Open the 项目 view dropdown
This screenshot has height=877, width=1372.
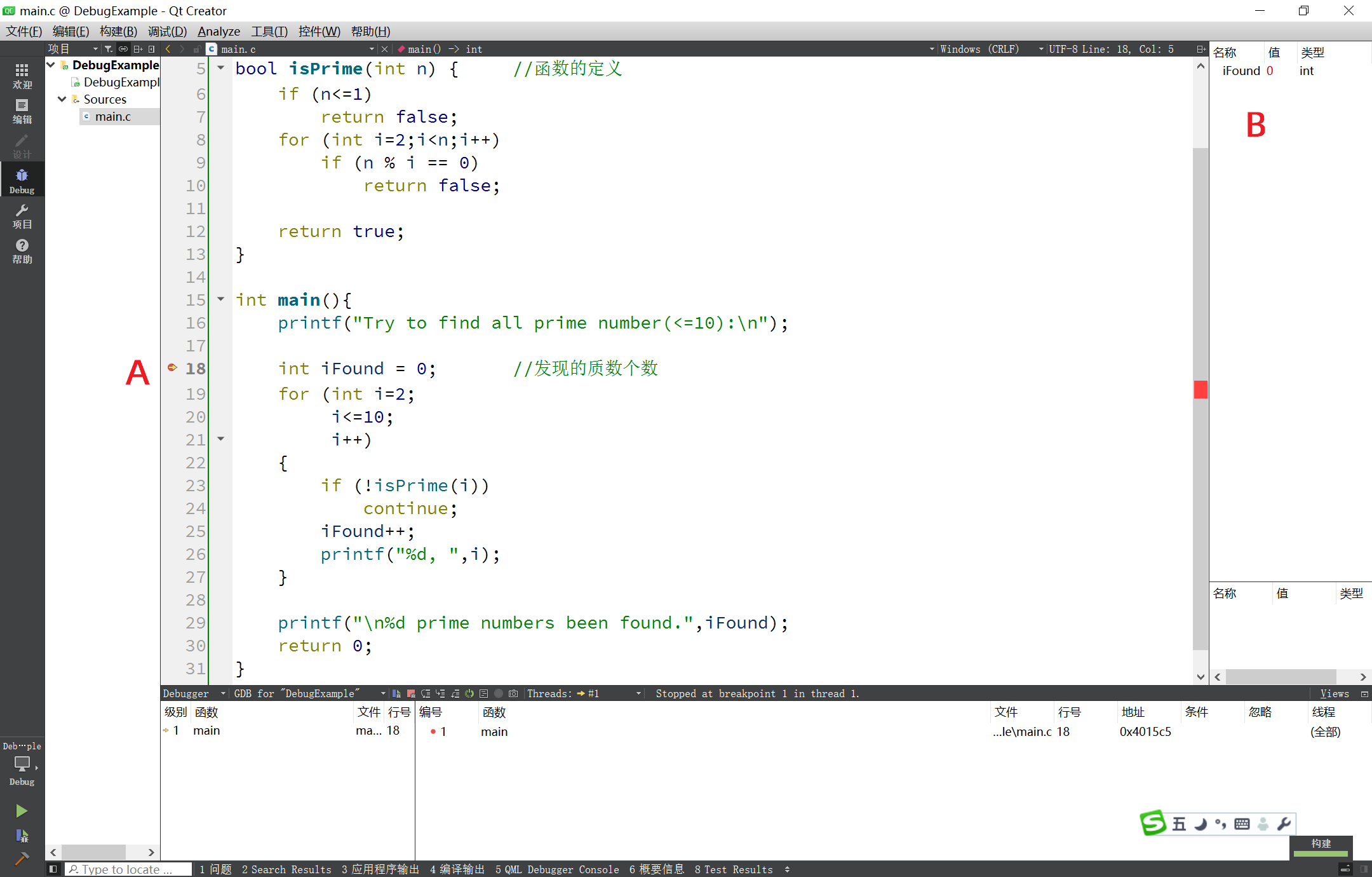pos(73,49)
